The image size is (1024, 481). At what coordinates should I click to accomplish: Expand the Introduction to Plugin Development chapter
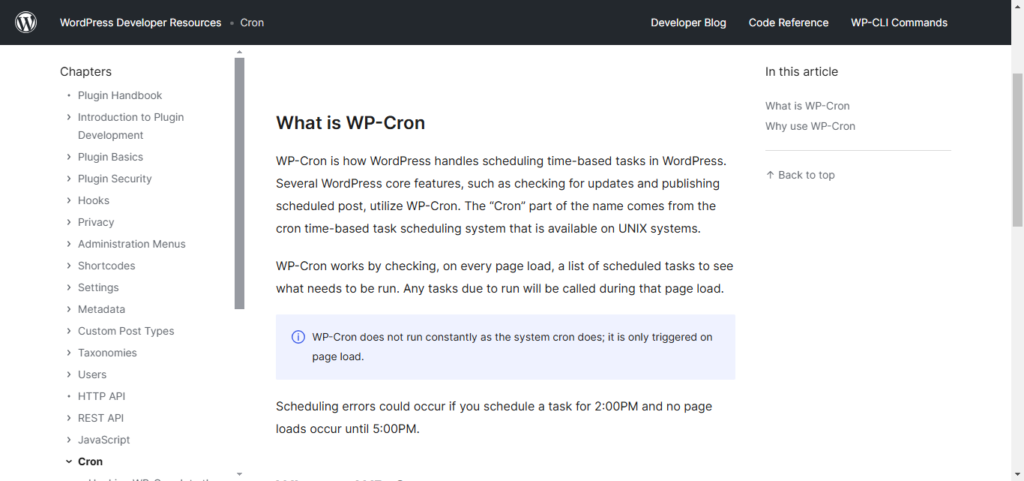[68, 118]
